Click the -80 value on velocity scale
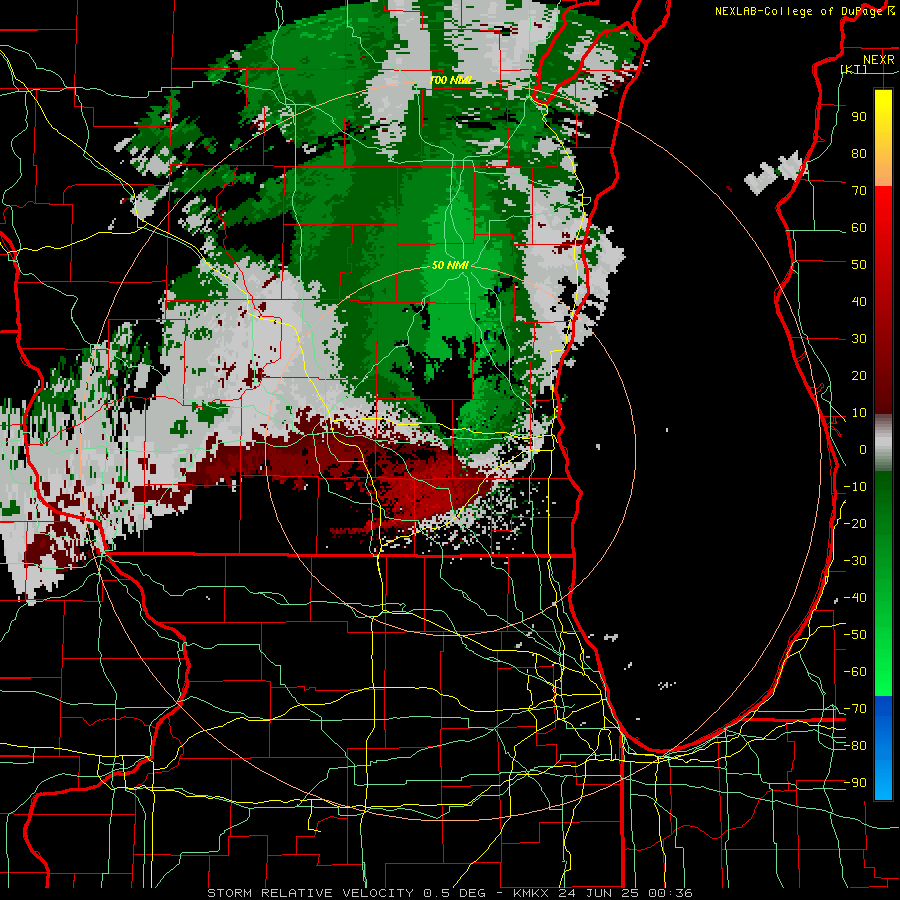This screenshot has height=900, width=900. pos(855,746)
